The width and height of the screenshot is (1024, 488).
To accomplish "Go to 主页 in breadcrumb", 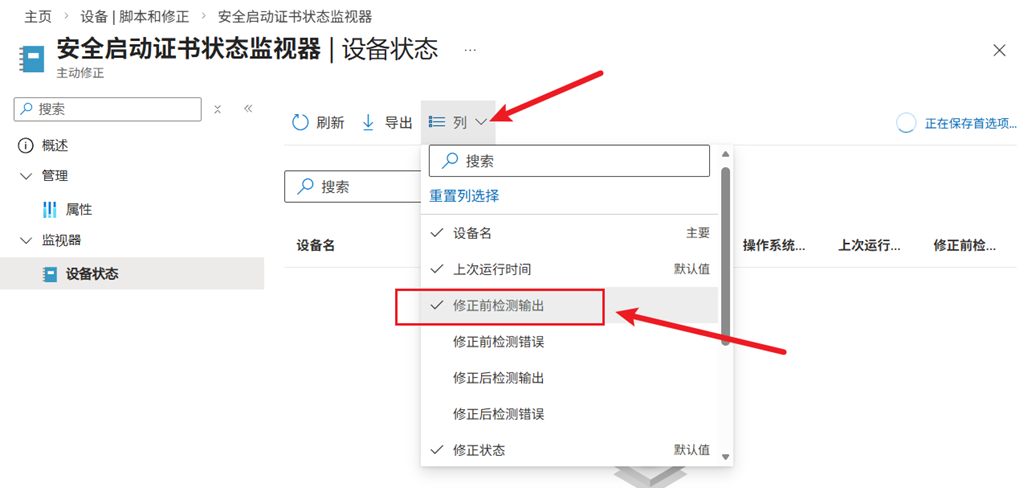I will coord(38,17).
